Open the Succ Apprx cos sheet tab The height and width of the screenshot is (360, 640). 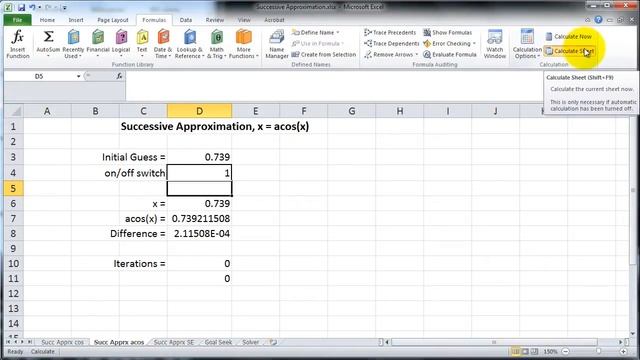click(x=62, y=342)
